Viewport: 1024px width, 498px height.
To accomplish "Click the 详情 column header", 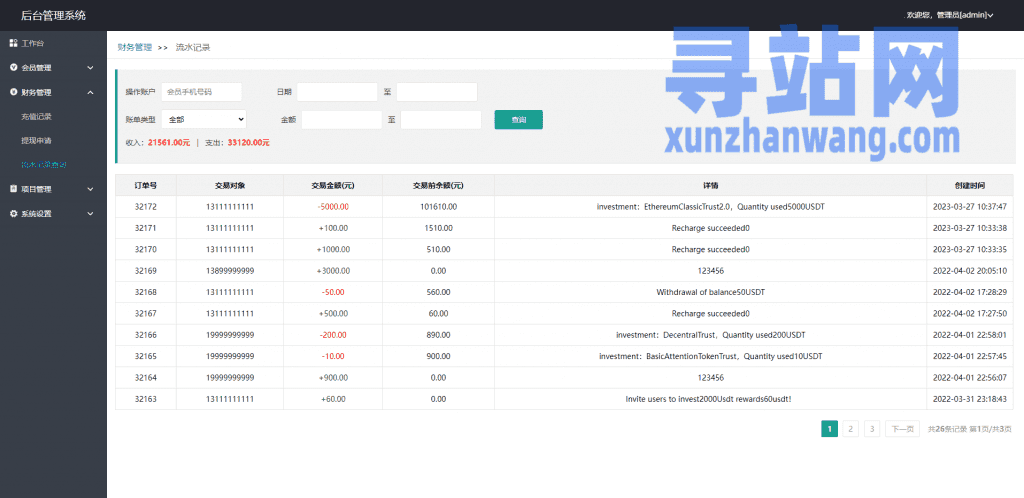I will (711, 185).
